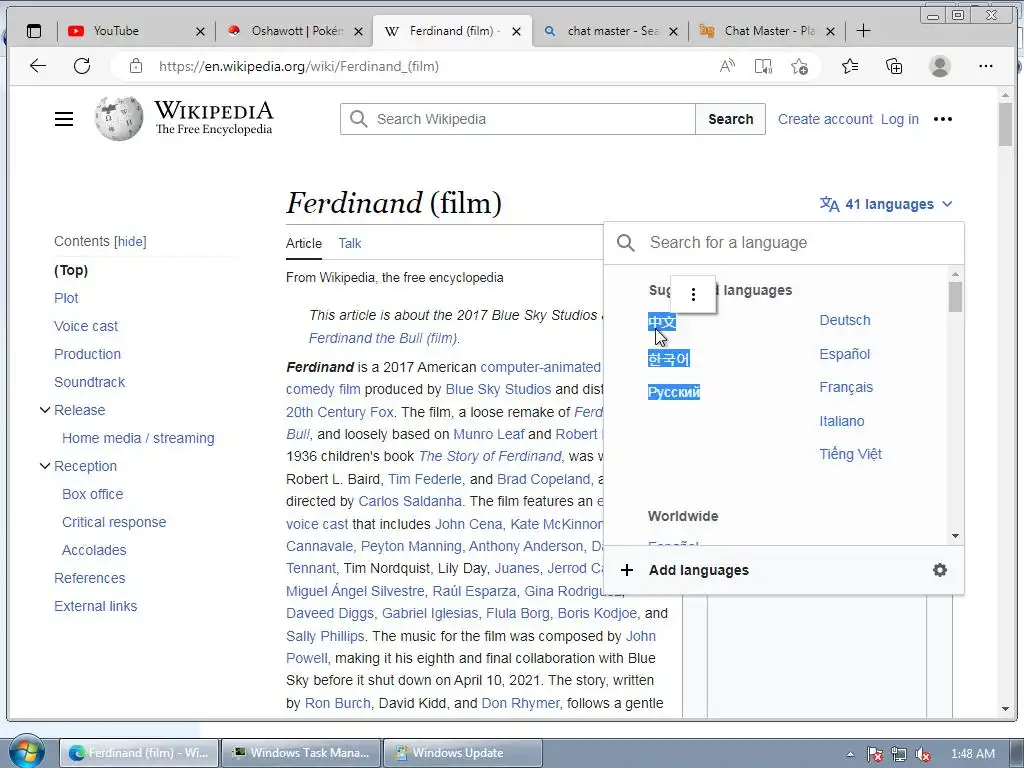
Task: Show hidden tray icons arrow
Action: [x=850, y=754]
